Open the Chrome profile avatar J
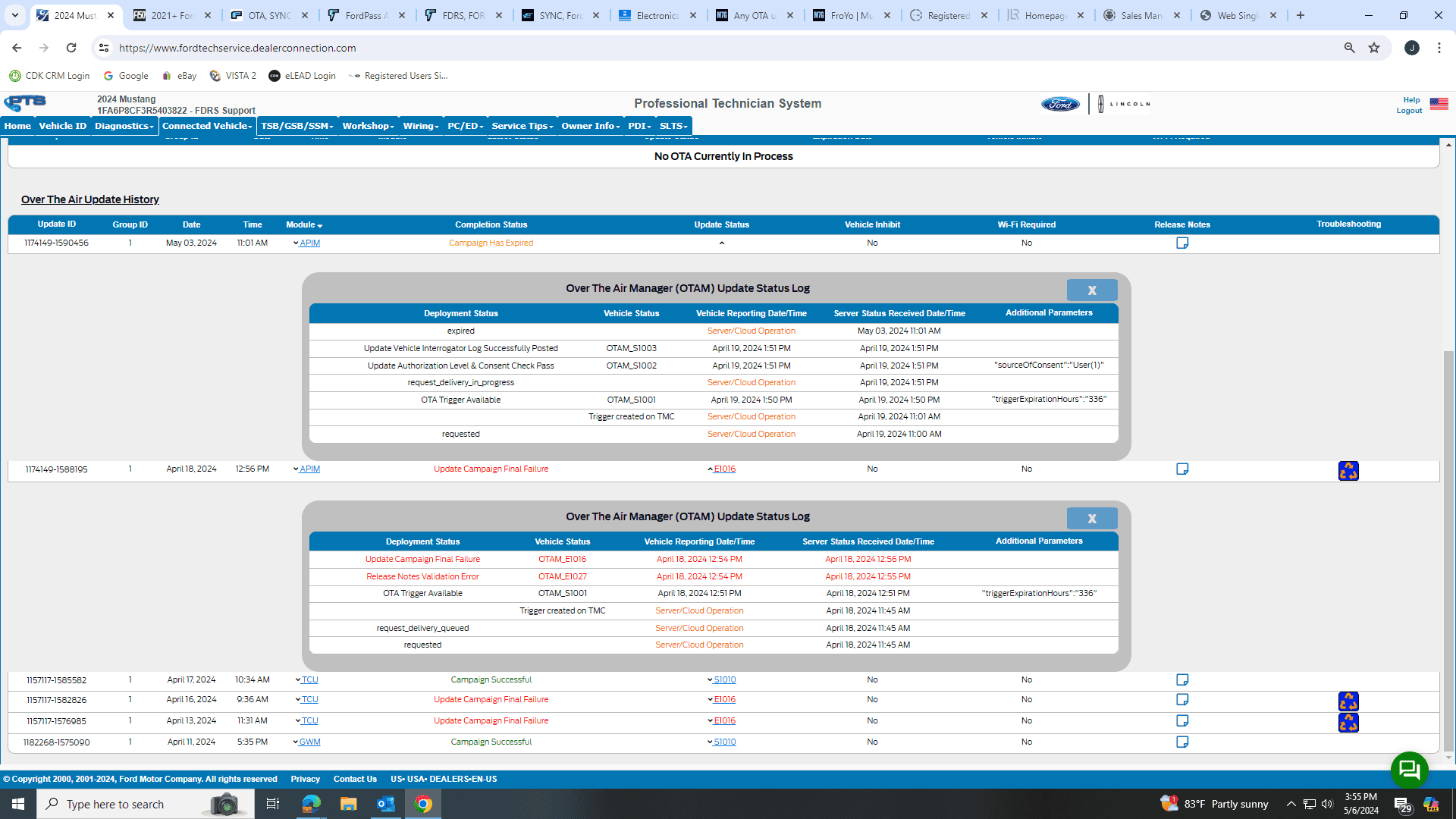1456x819 pixels. pos(1412,48)
